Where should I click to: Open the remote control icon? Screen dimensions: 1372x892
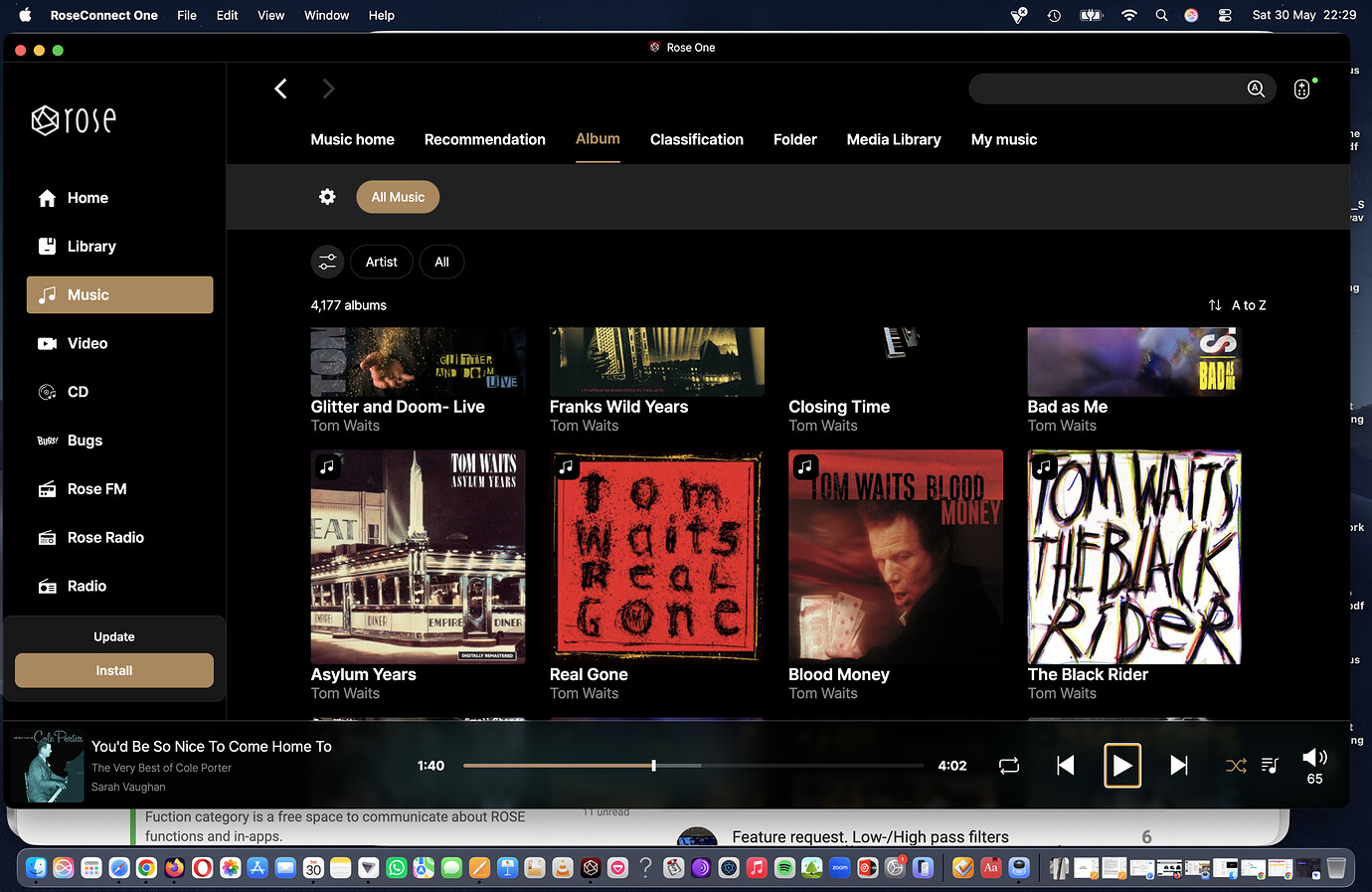click(1302, 89)
